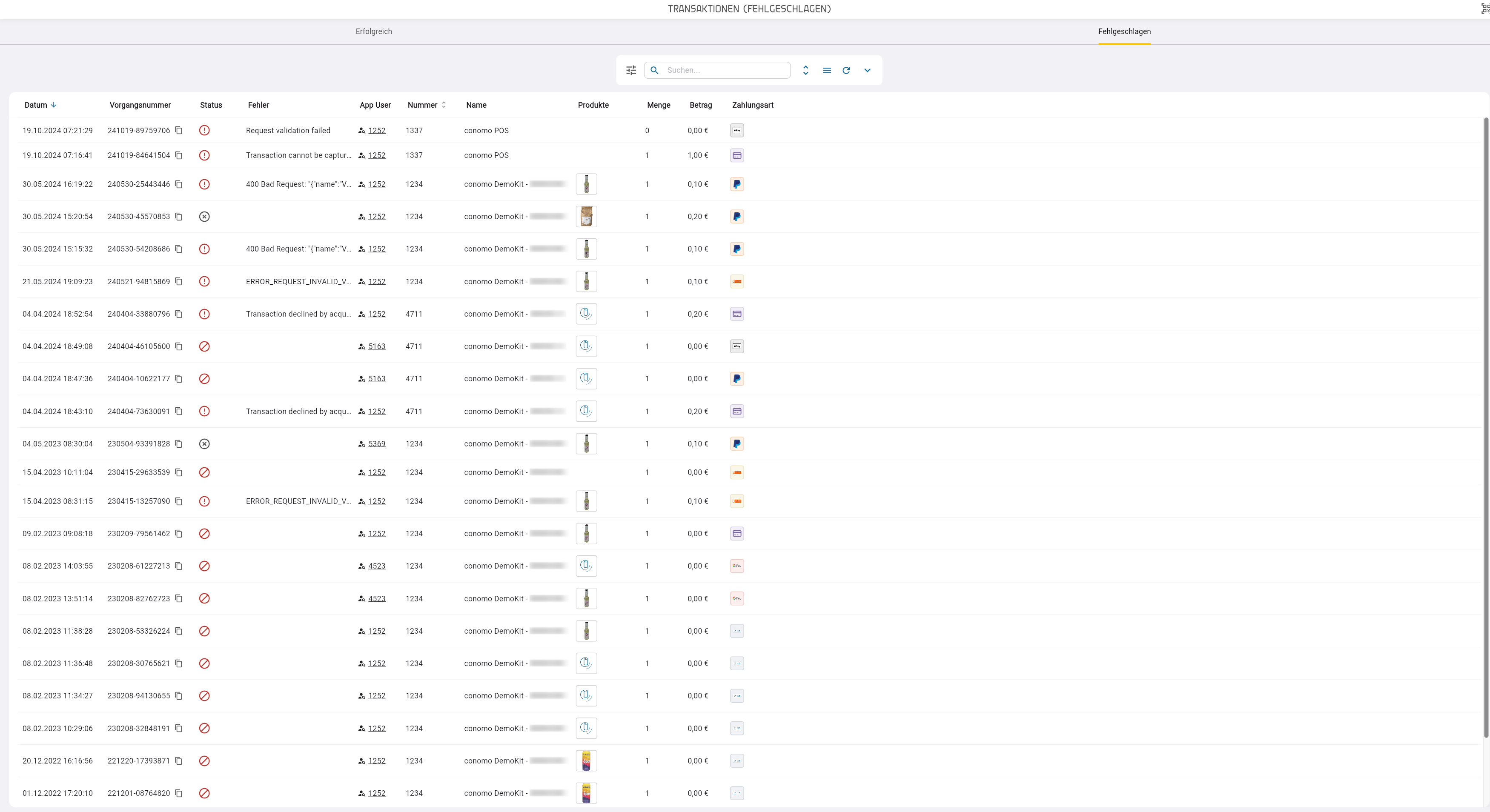Copy Vorgangsnummer 221201-08764820

(179, 793)
